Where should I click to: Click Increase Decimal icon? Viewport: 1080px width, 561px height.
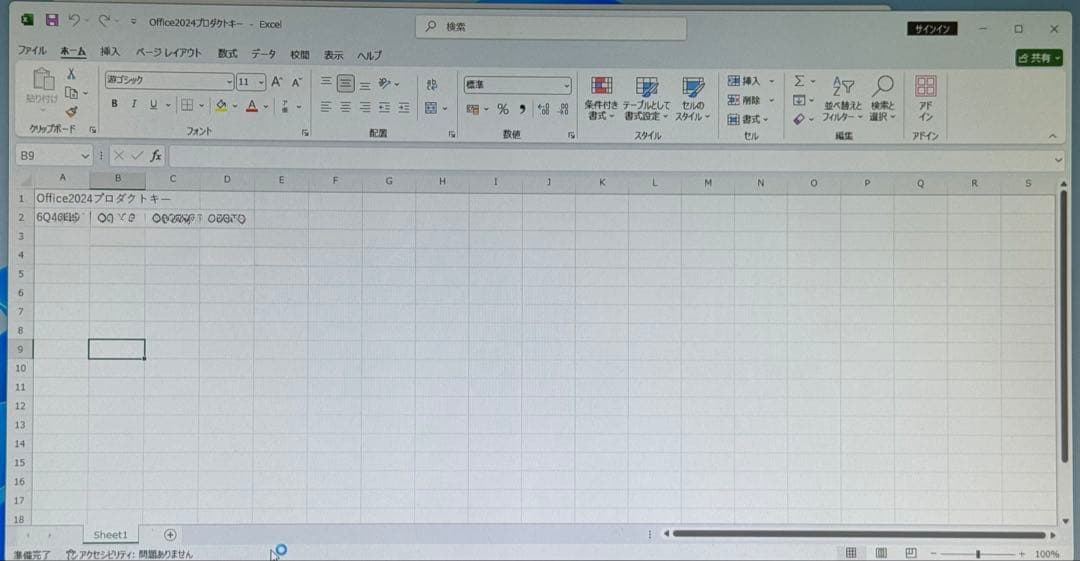pos(543,109)
